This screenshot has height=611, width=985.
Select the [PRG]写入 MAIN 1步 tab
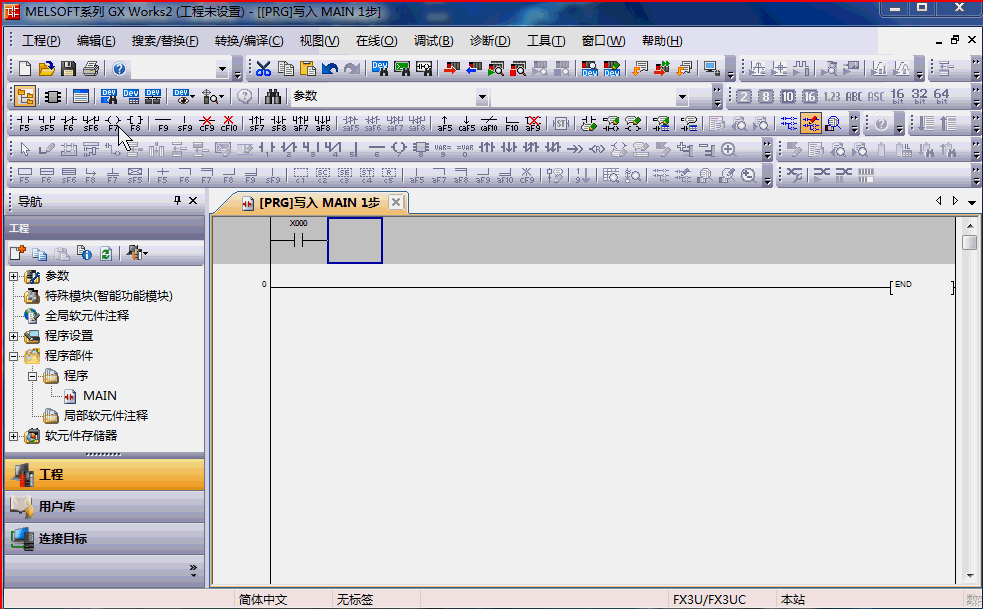[312, 203]
